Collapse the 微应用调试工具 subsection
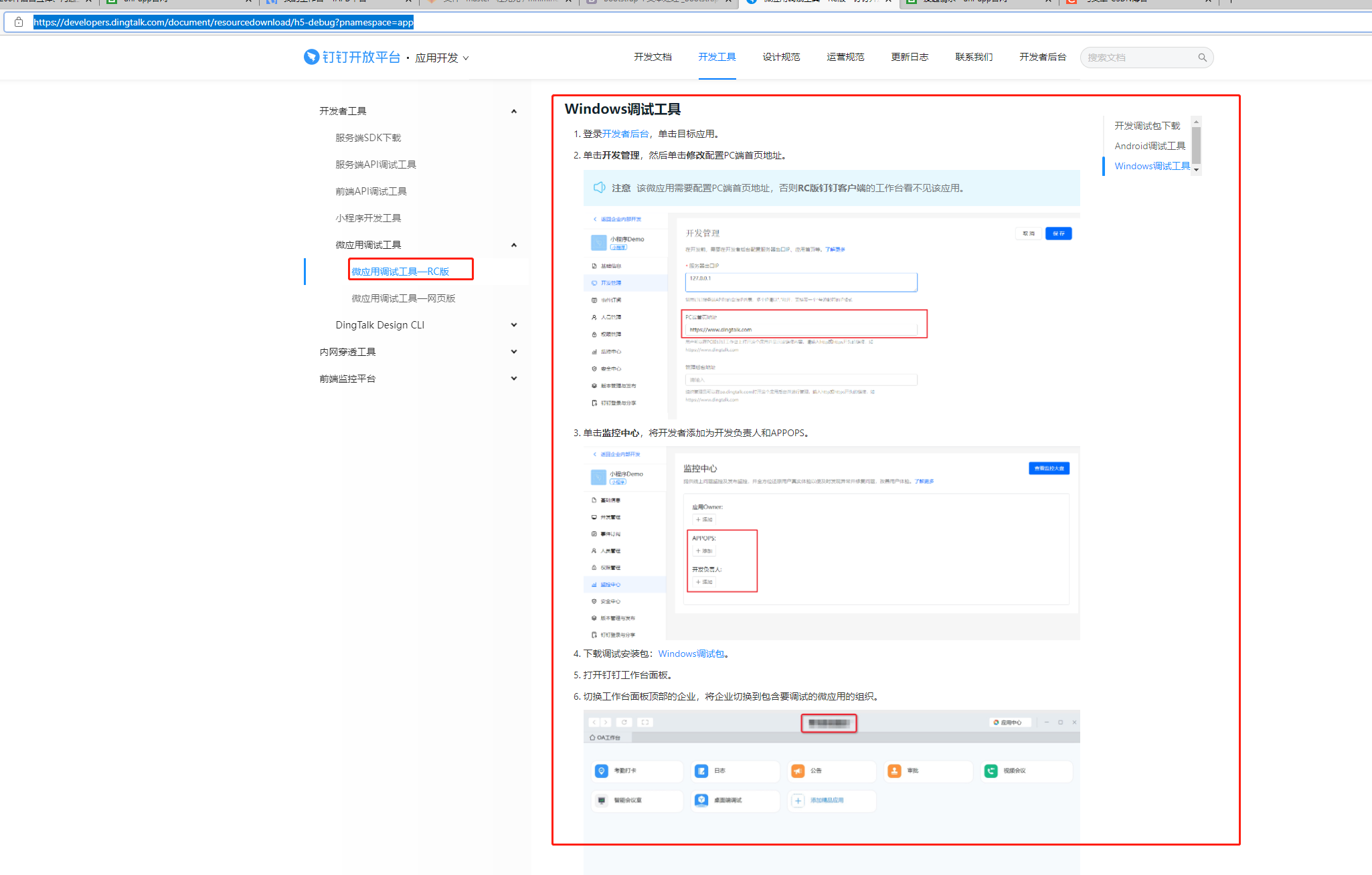 [513, 245]
